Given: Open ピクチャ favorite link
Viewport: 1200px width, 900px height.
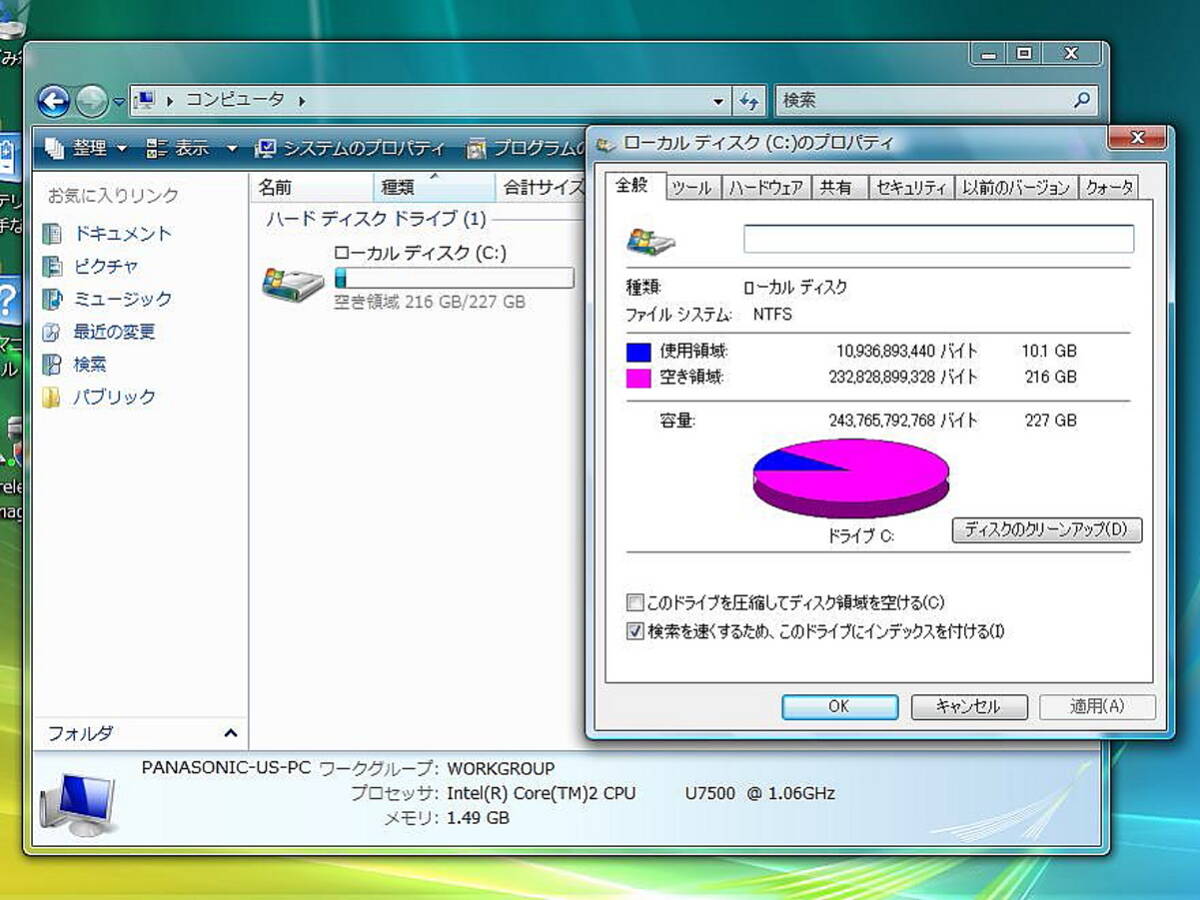Looking at the screenshot, I should 106,267.
